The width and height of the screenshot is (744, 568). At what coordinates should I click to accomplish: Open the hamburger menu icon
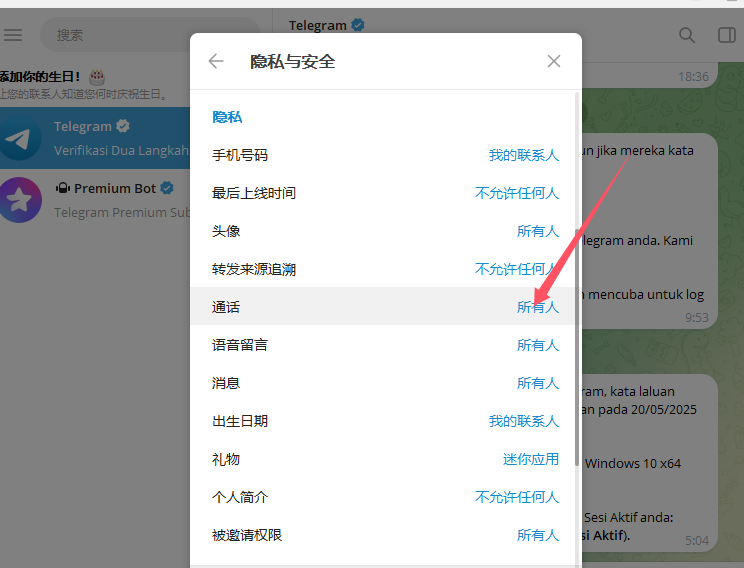(13, 35)
